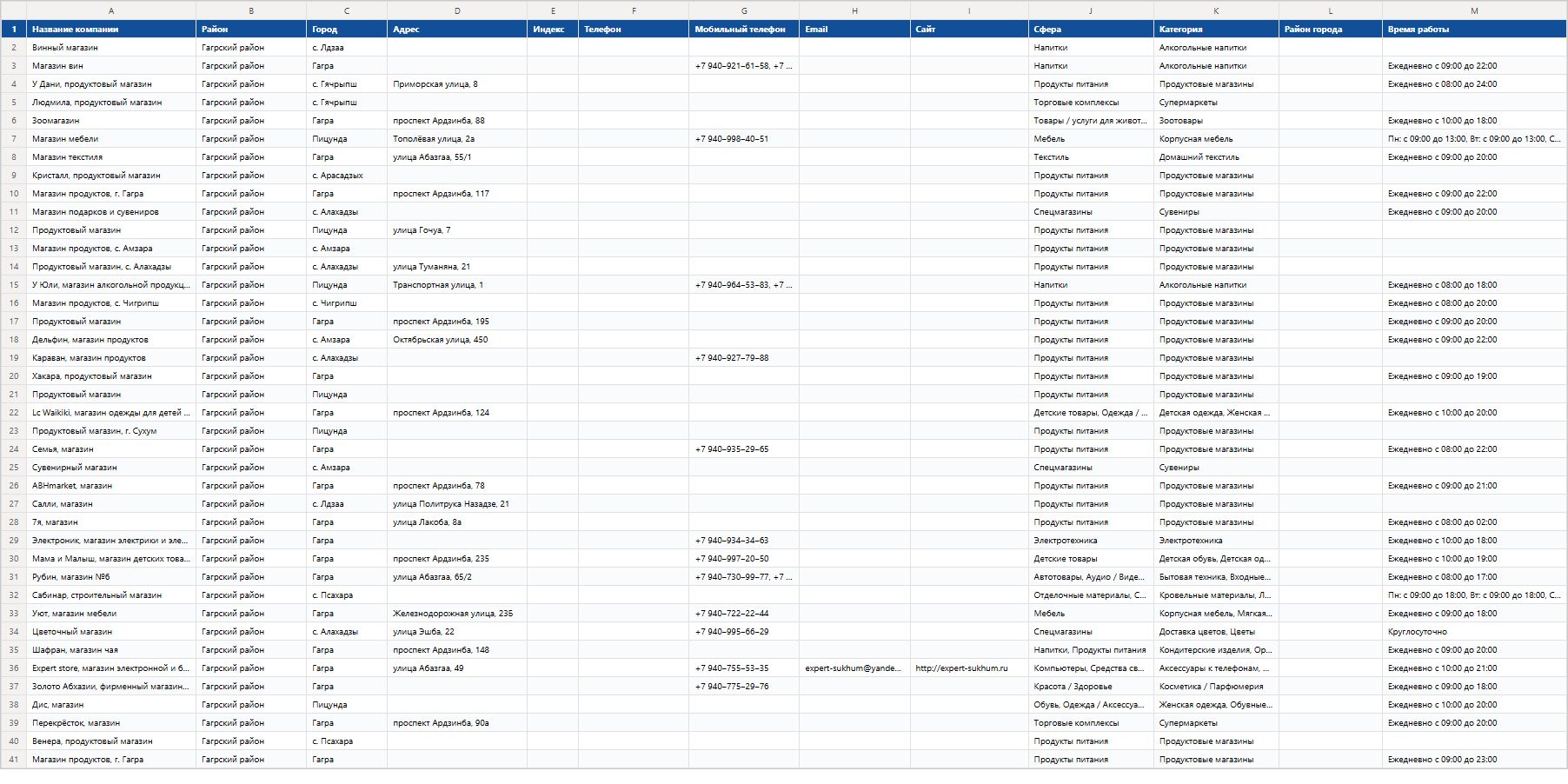Click the 'Семья, магазин' cell
This screenshot has width=1568, height=784.
[x=111, y=449]
